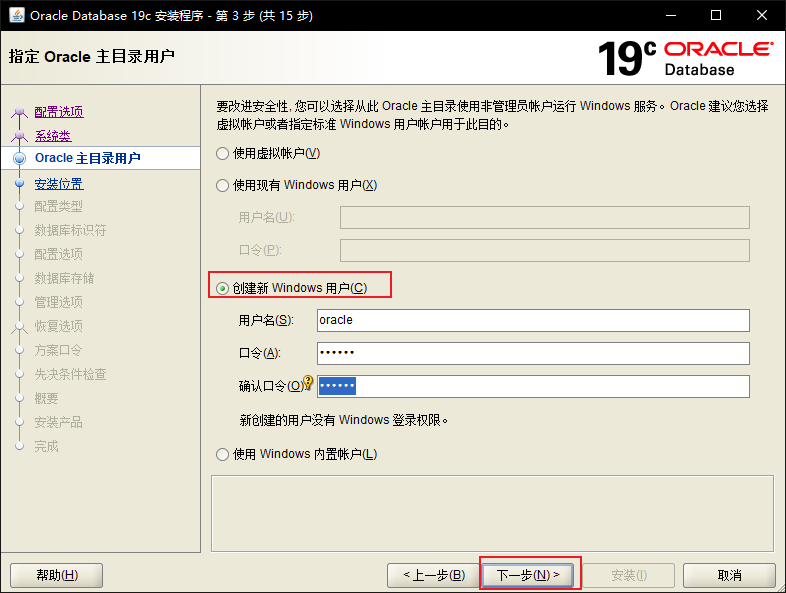Open the 安装位置 step link
786x593 pixels.
pyautogui.click(x=59, y=184)
